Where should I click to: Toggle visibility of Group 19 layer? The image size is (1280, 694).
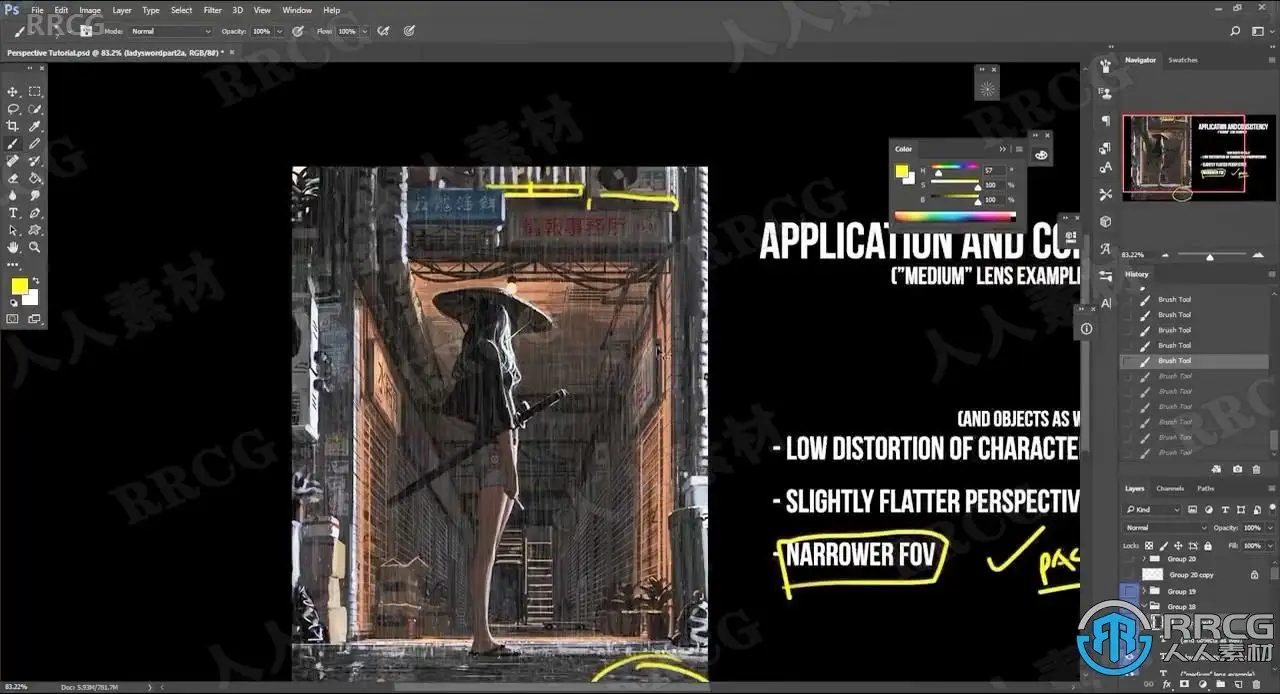[x=1129, y=591]
